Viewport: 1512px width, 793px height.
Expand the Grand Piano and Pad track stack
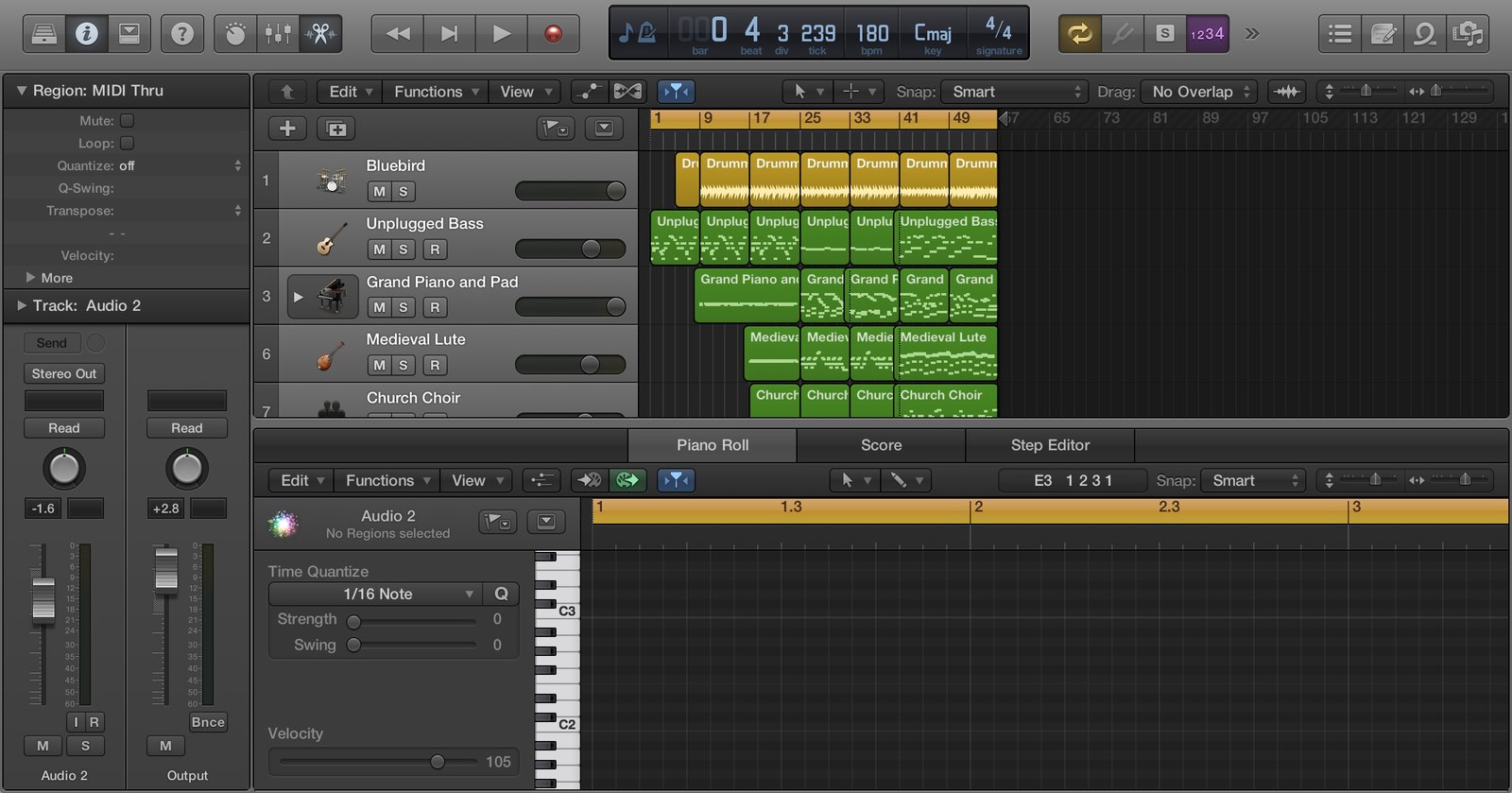point(299,297)
